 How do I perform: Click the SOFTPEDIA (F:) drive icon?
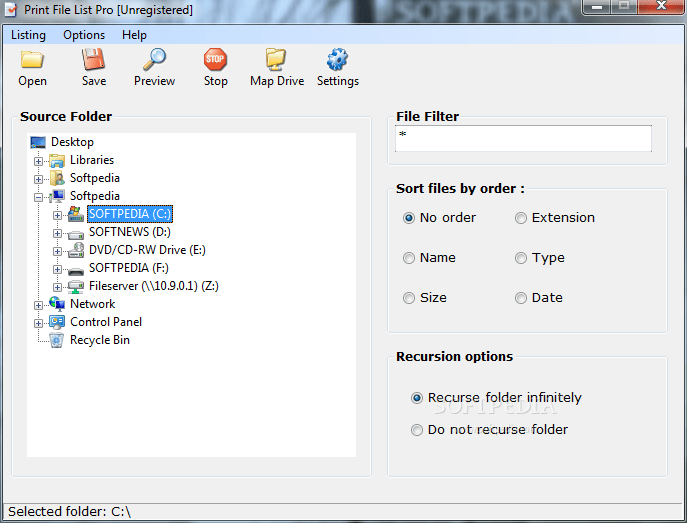76,270
